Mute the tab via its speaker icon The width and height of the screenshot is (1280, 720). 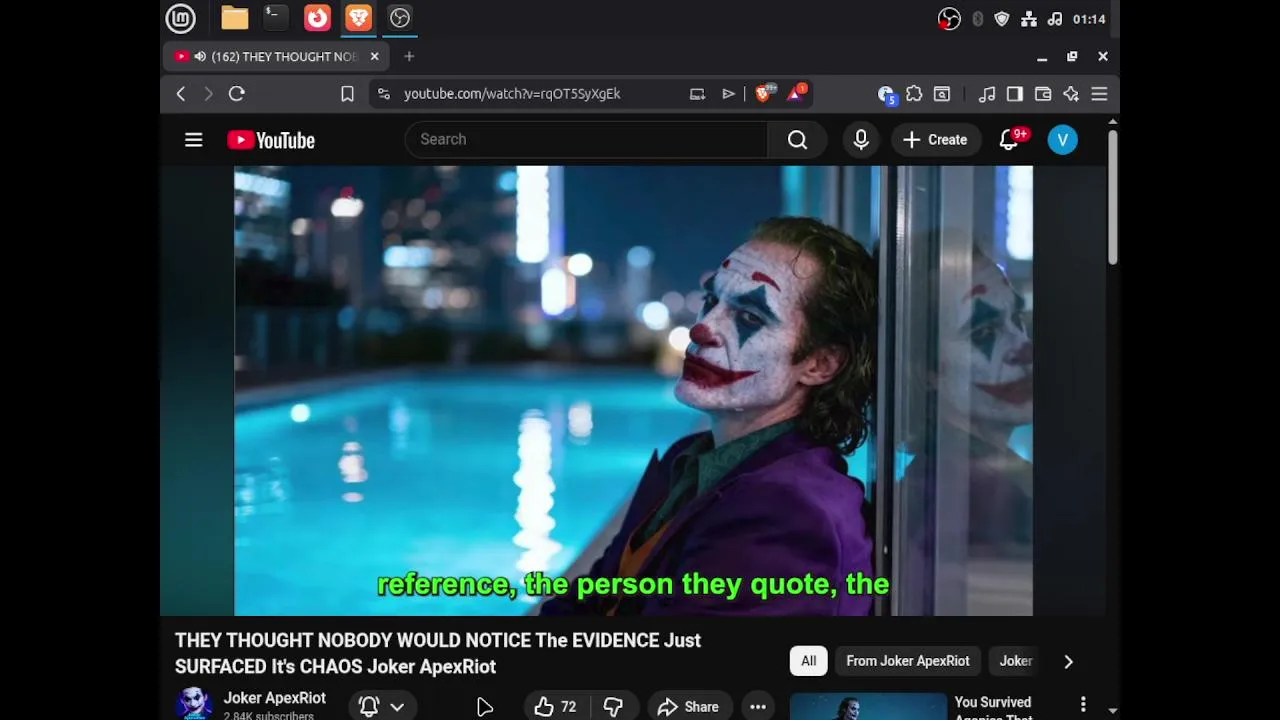pyautogui.click(x=200, y=57)
